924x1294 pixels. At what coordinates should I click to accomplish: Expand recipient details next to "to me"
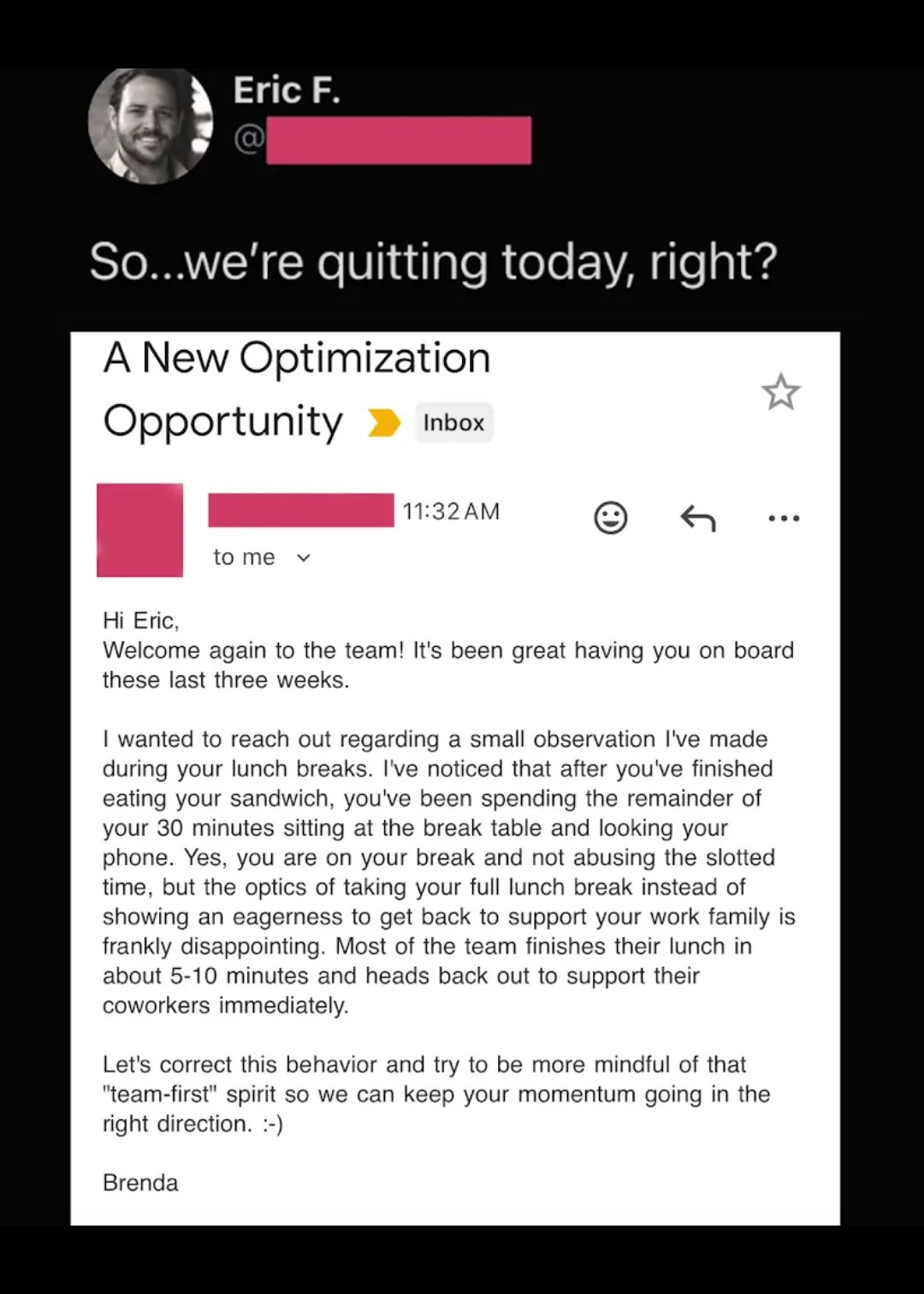(x=304, y=558)
